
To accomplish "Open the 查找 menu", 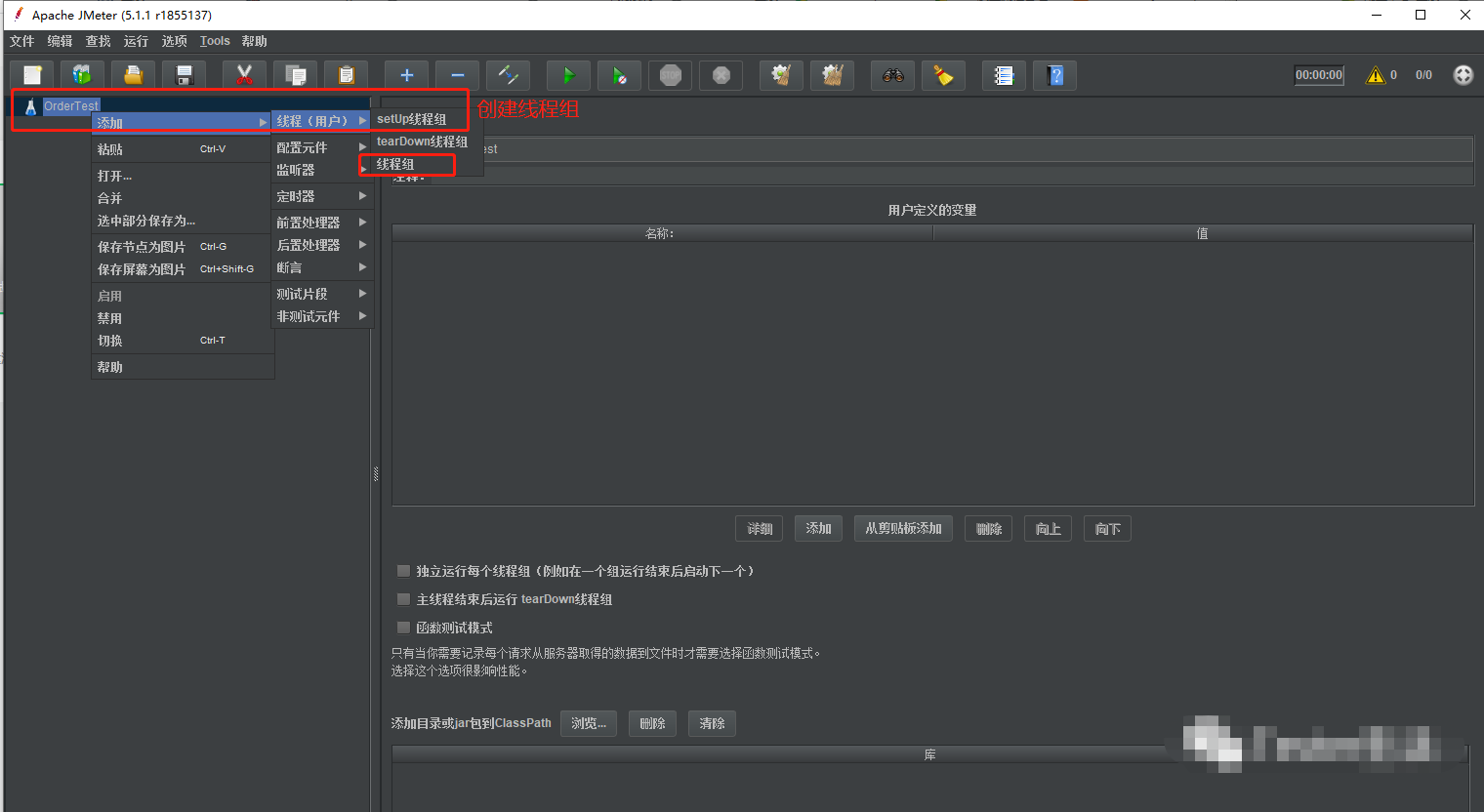I will 98,41.
